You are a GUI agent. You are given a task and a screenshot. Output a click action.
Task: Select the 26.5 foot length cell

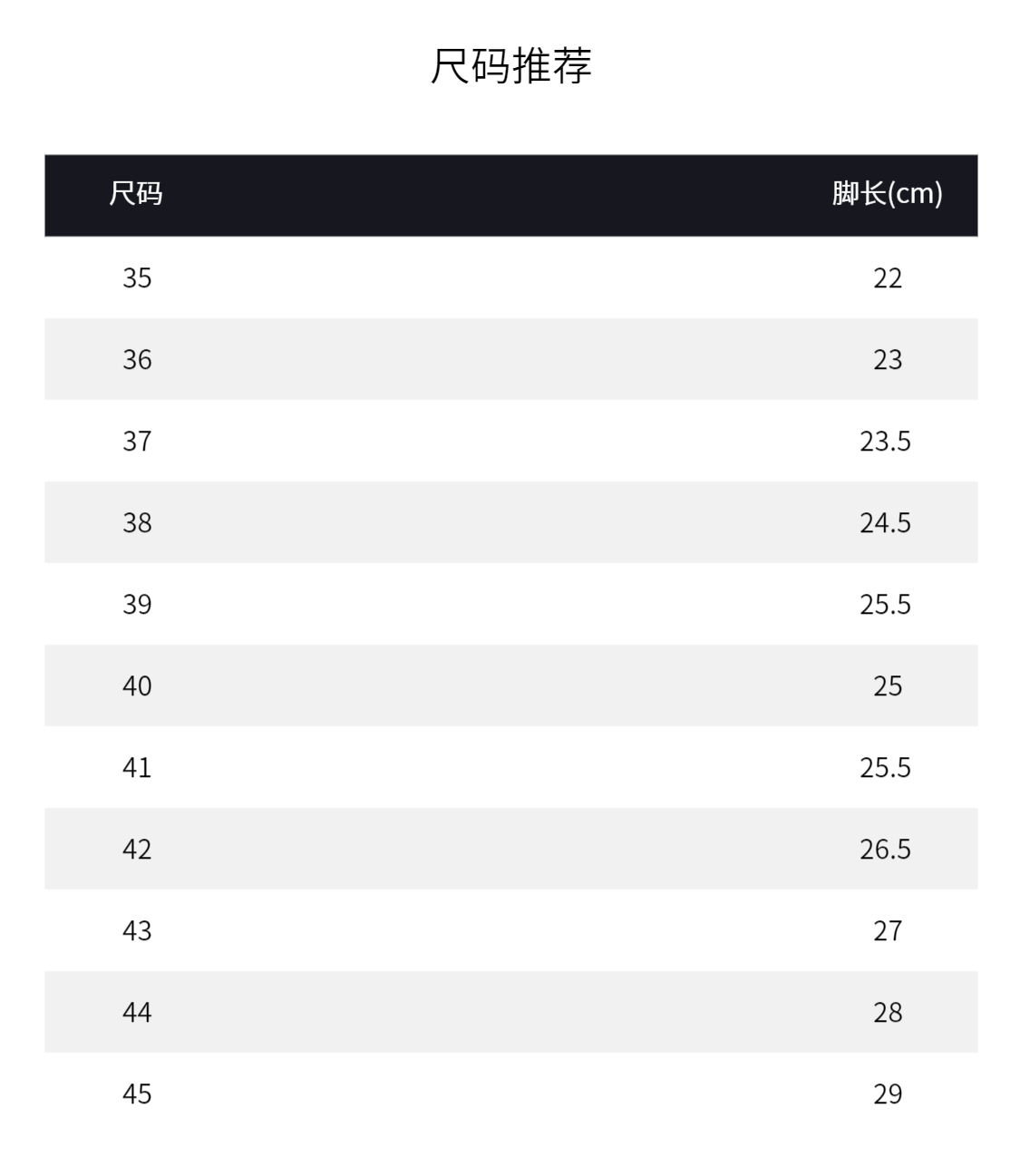click(x=885, y=849)
